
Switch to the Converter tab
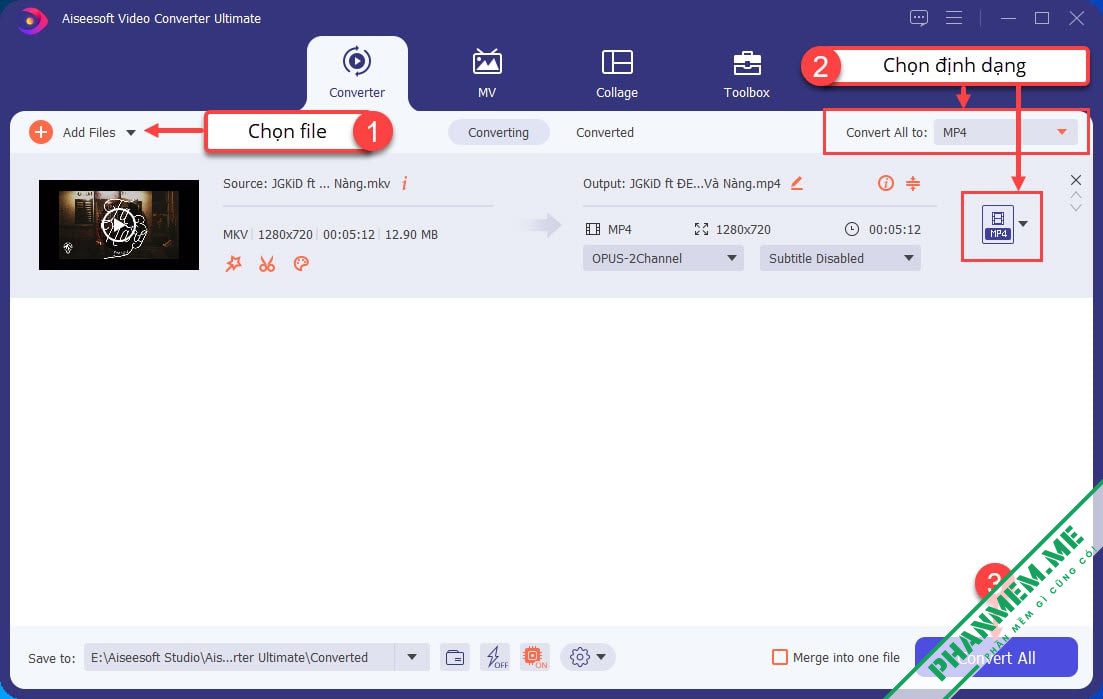click(357, 73)
